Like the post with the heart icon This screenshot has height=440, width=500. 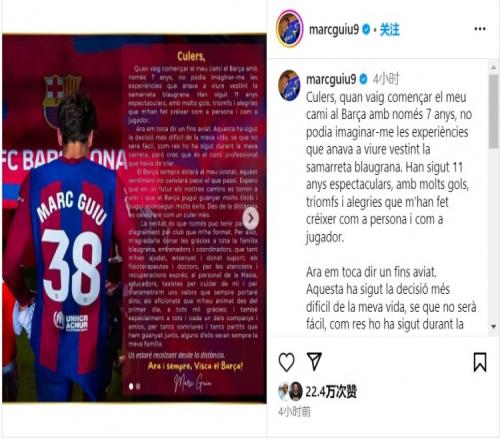(x=286, y=362)
